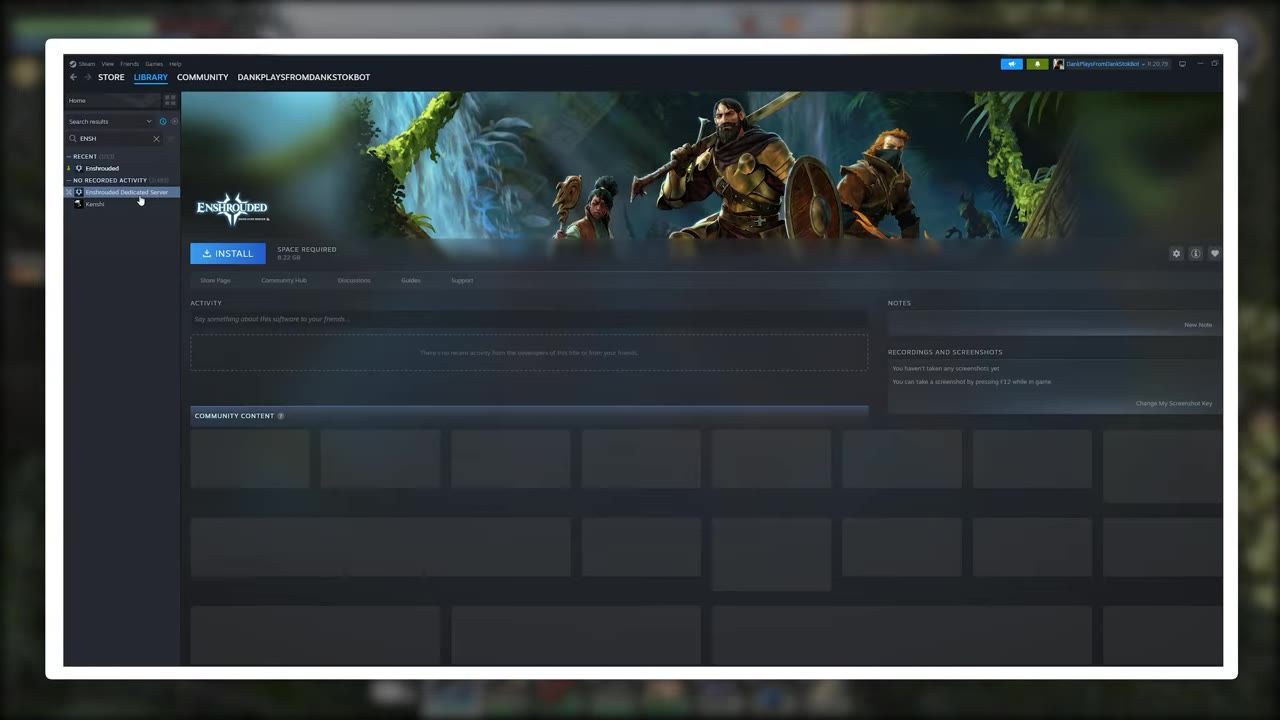Toggle the recent activity clock sort icon

point(163,121)
